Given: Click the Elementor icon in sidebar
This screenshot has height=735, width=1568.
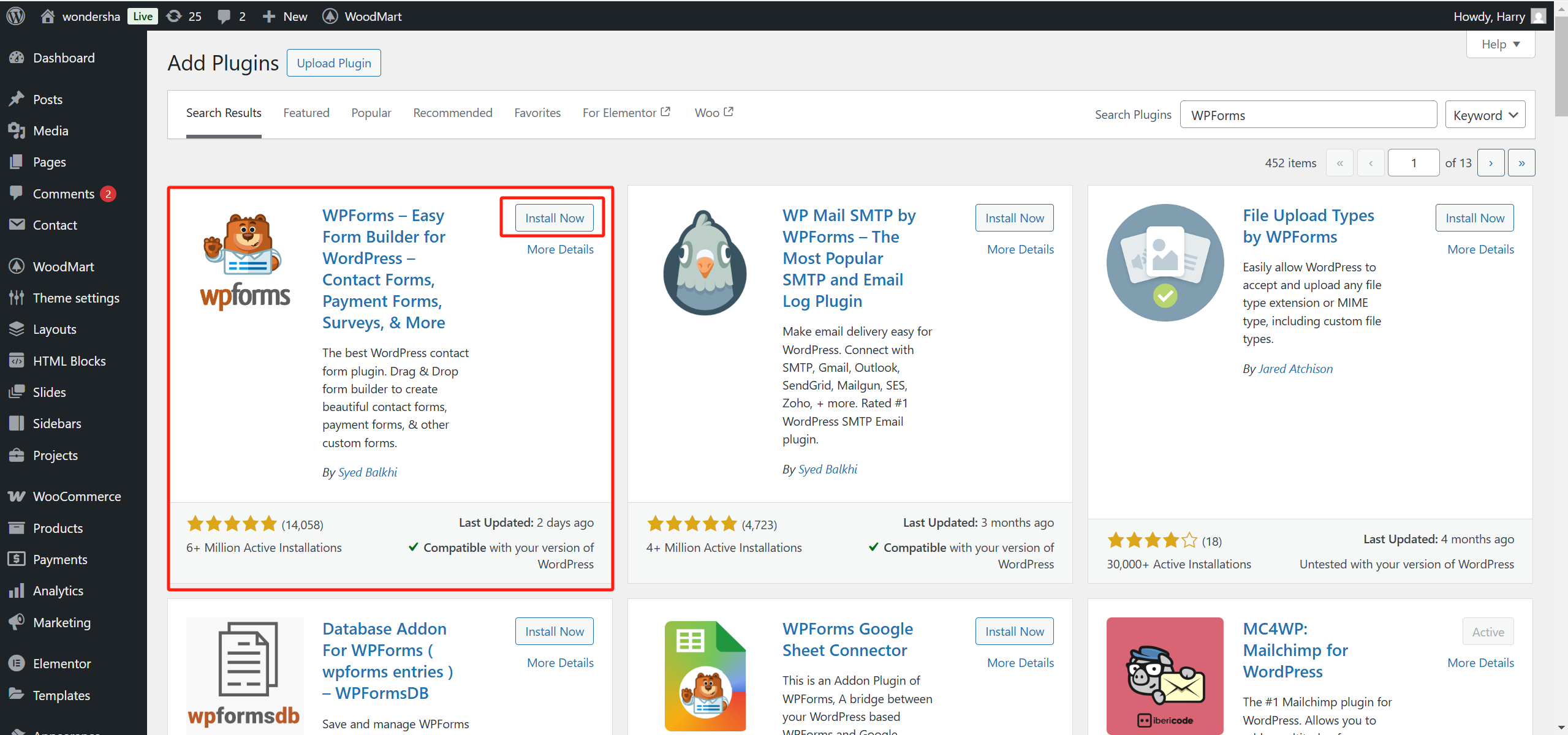Looking at the screenshot, I should coord(17,663).
